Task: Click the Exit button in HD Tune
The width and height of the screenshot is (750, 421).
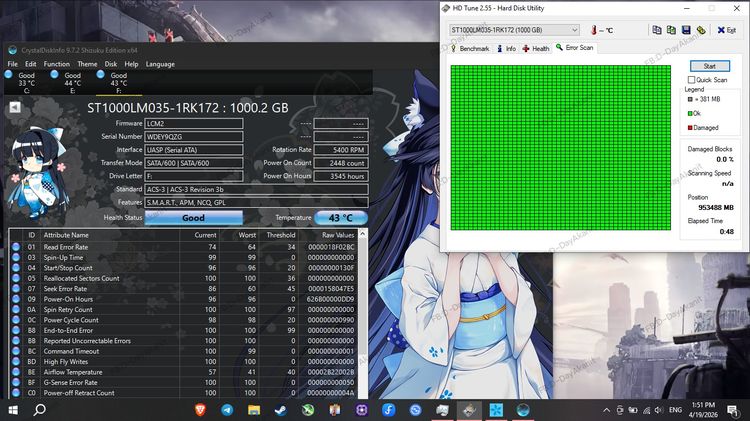Action: pyautogui.click(x=727, y=30)
